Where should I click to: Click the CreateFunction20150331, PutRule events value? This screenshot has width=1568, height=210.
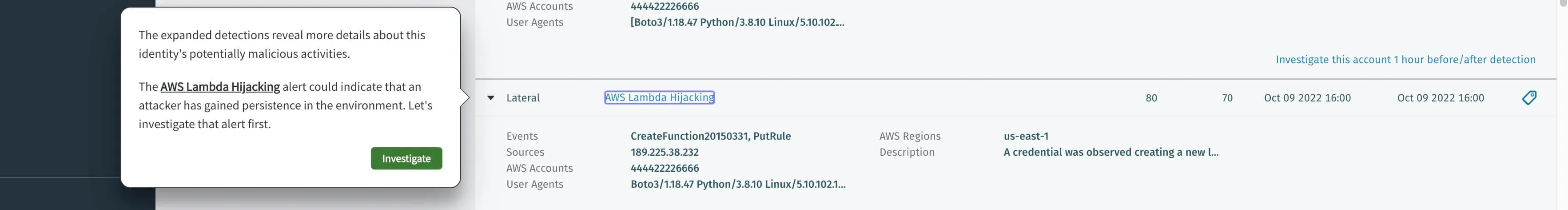[710, 136]
